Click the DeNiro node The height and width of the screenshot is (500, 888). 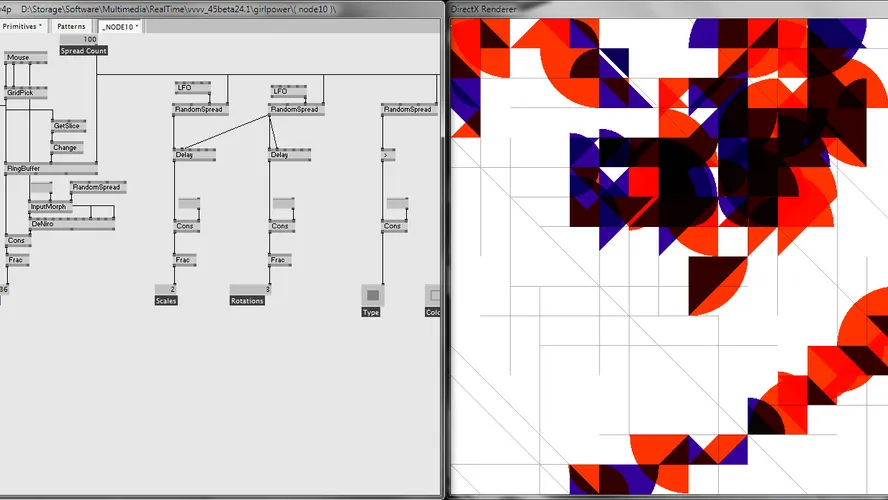[42, 224]
